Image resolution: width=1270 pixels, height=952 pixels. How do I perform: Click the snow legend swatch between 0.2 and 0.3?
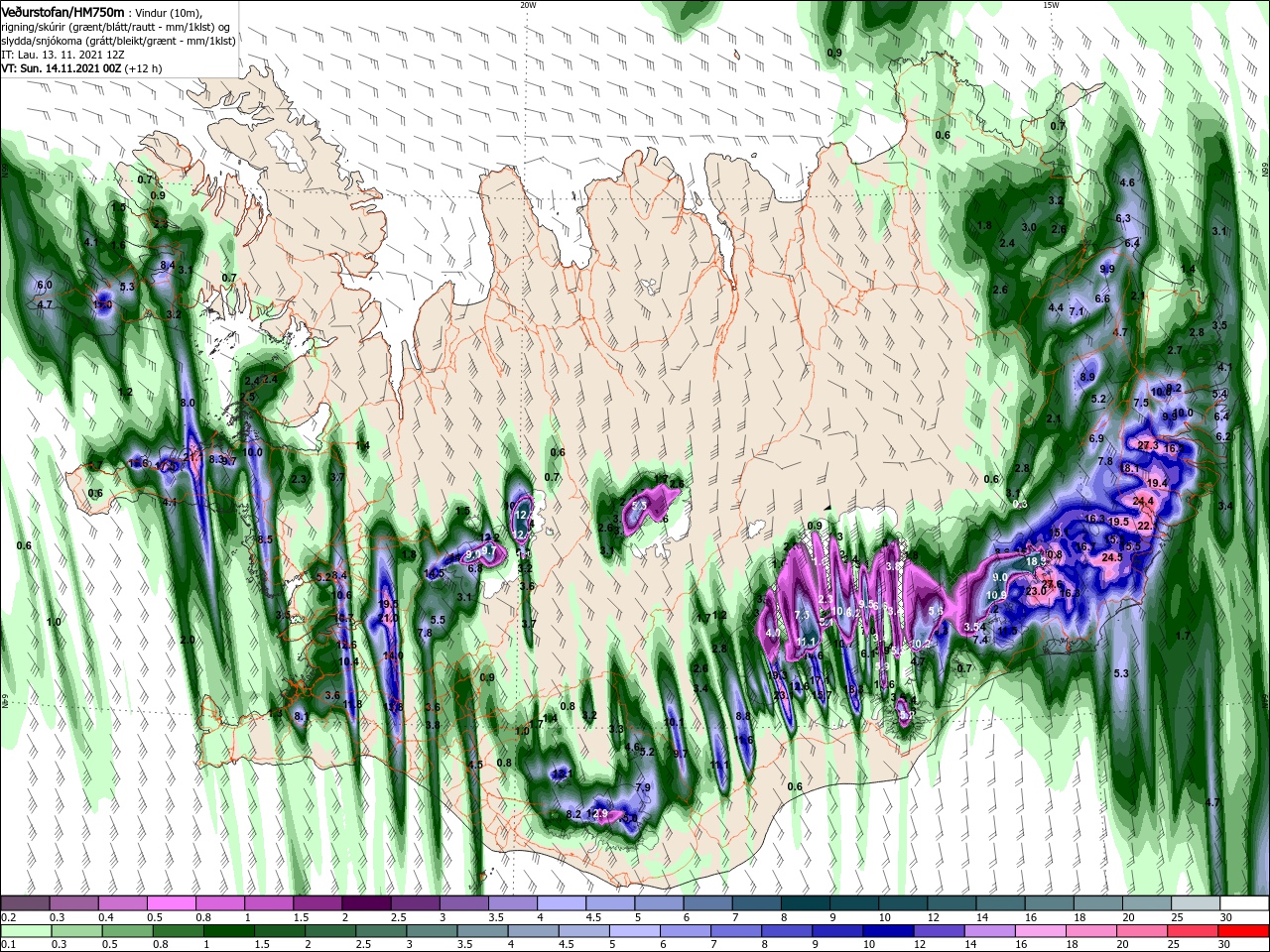click(25, 903)
